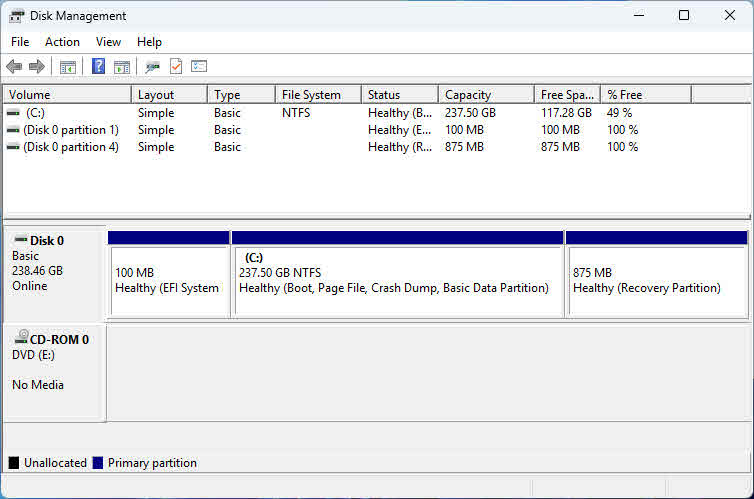Click the Connect/Refresh disk toolbar icon
The height and width of the screenshot is (499, 754).
coord(152,67)
